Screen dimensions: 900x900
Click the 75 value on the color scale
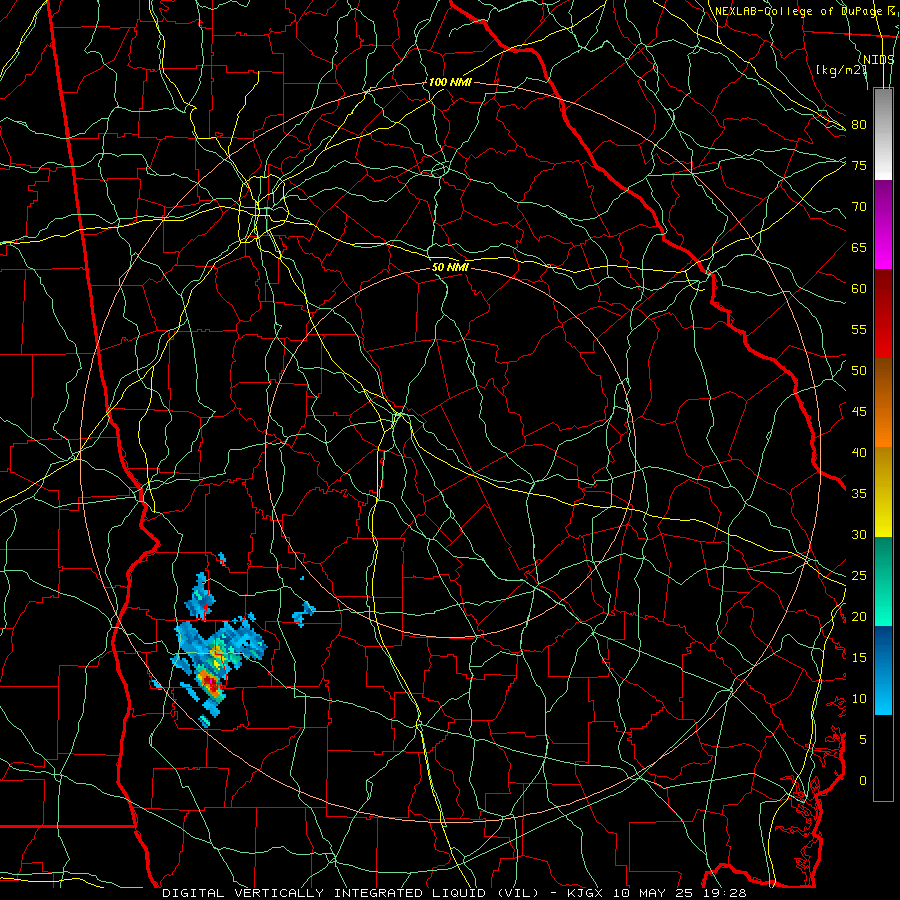click(859, 165)
